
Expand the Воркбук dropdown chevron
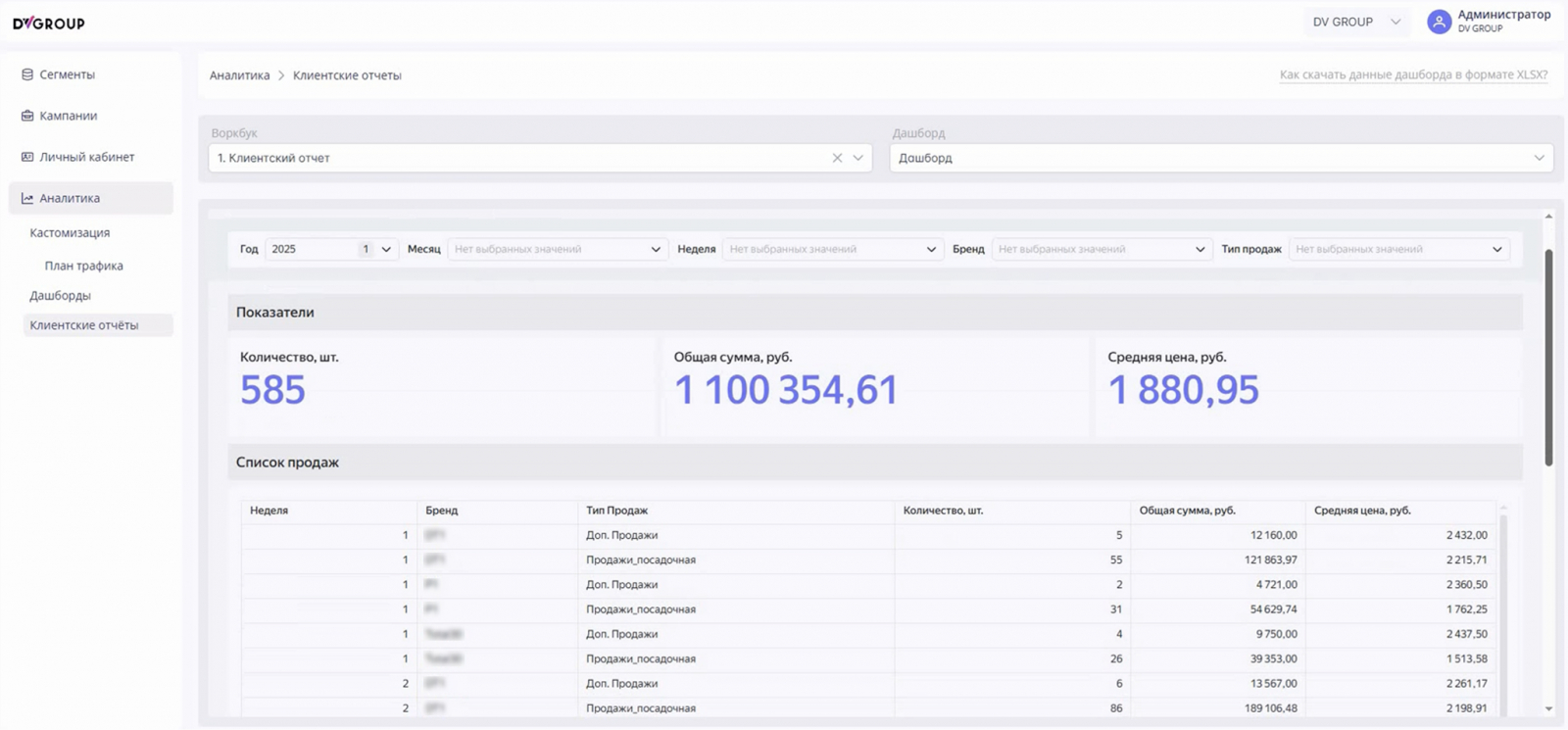(x=858, y=158)
